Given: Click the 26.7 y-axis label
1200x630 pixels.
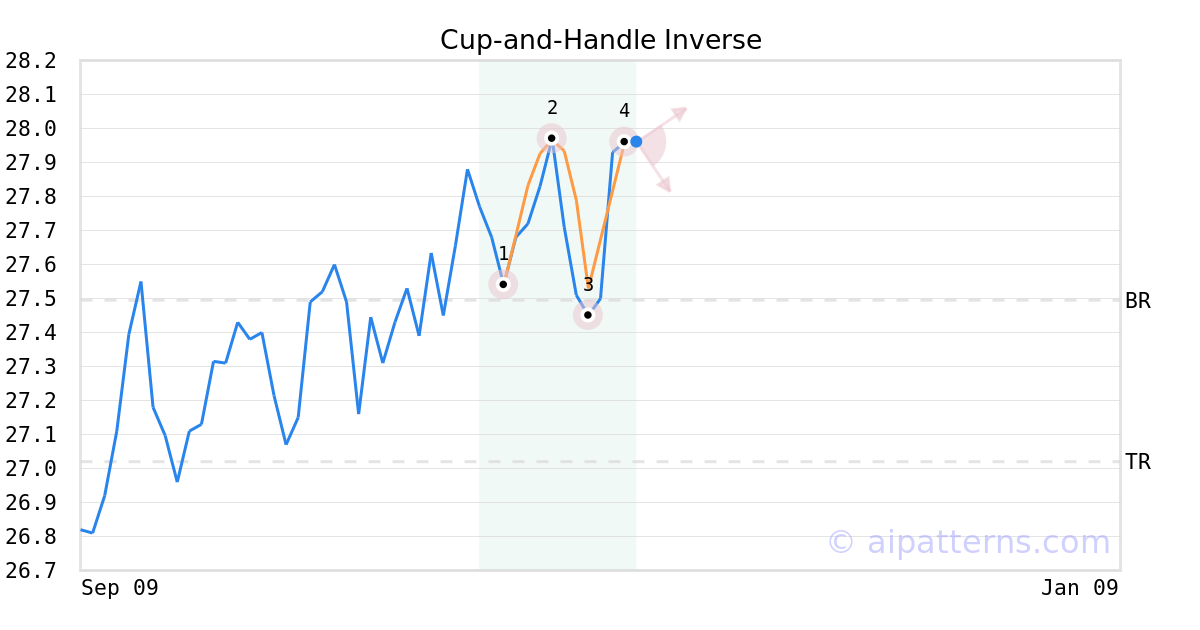Looking at the screenshot, I should pyautogui.click(x=30, y=571).
